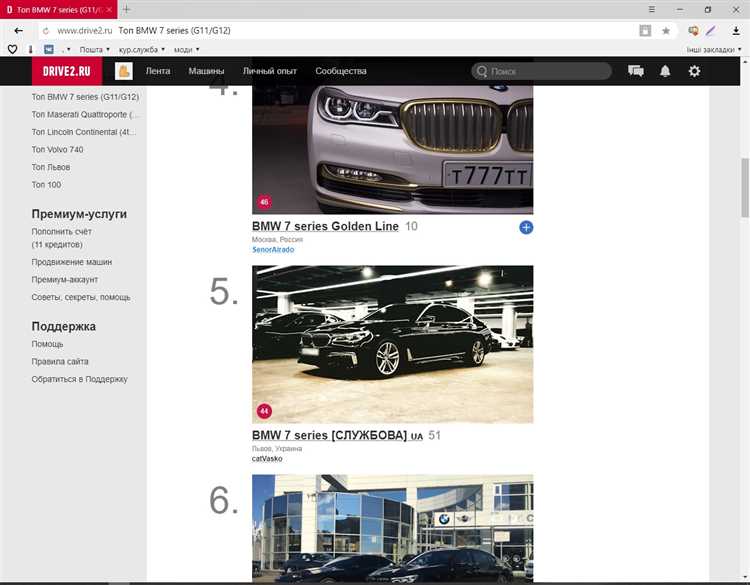750x585 pixels.
Task: Open sidebar link 'Топ Maserati Quattroporte'
Action: pos(84,114)
